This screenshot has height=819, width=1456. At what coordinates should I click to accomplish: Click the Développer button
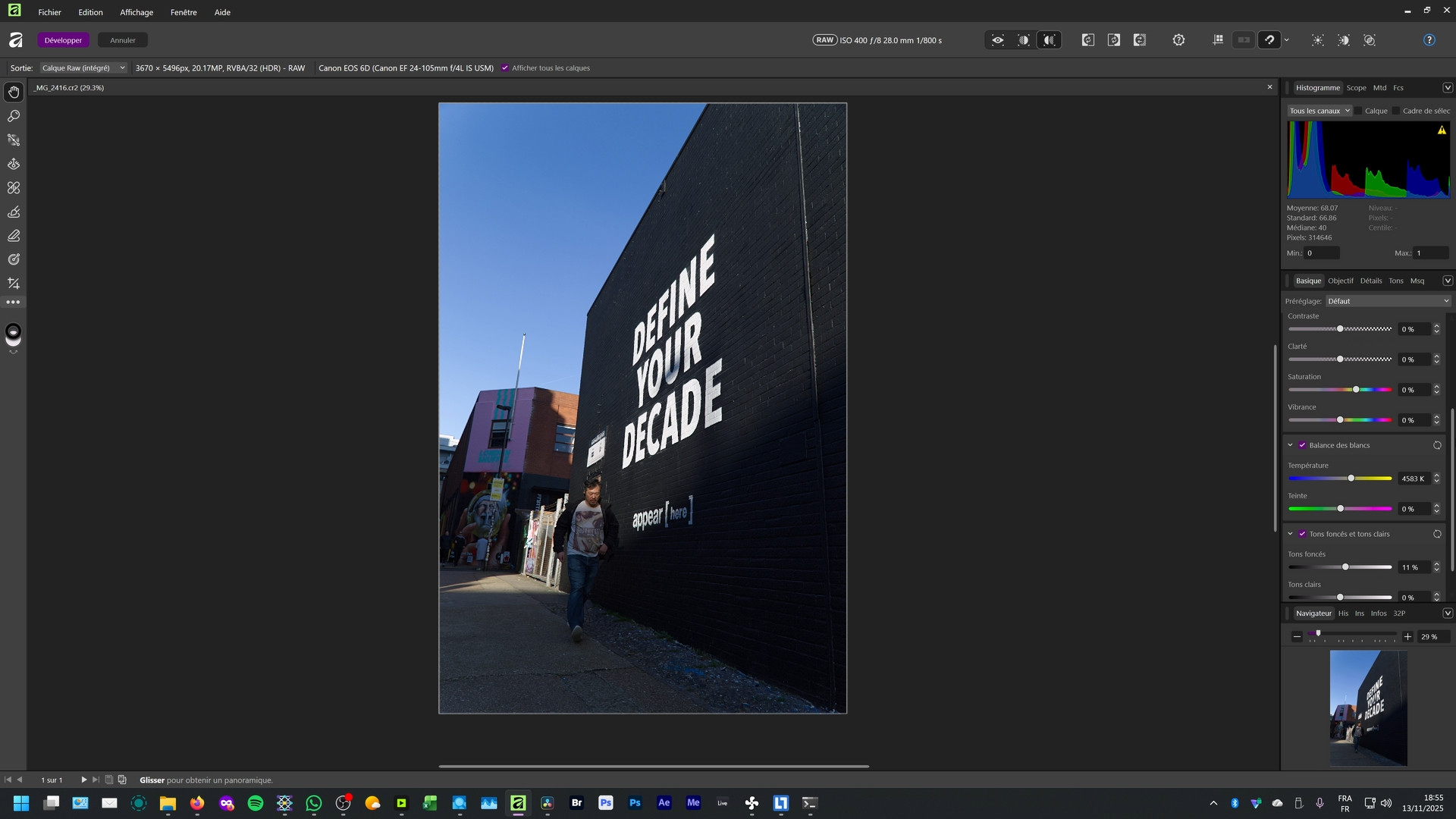[x=63, y=40]
